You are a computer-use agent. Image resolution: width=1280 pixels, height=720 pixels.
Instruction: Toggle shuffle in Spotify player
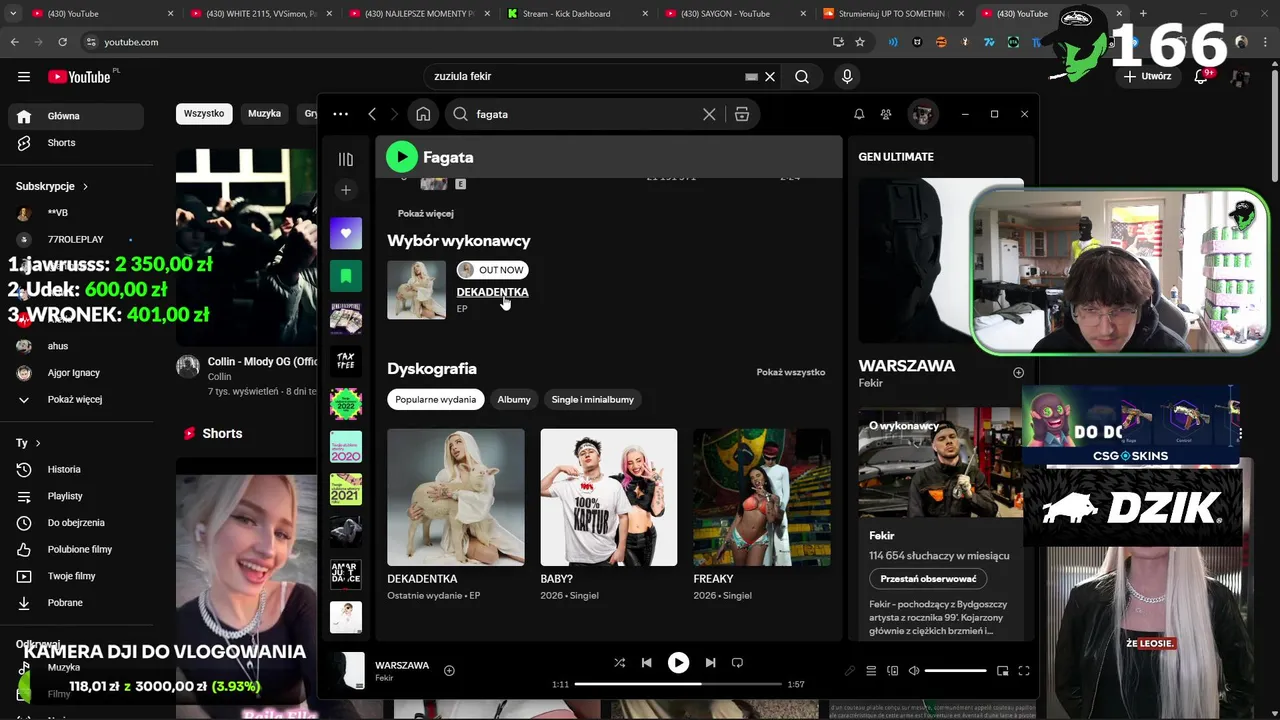pos(619,662)
